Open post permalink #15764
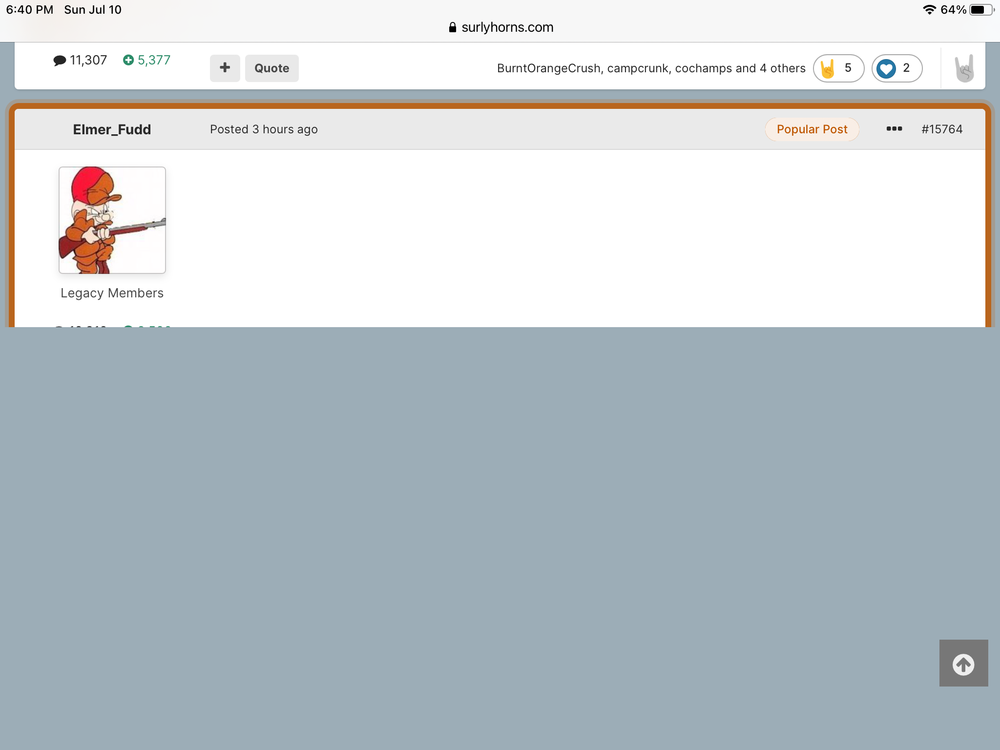Image resolution: width=1000 pixels, height=750 pixels. tap(941, 129)
